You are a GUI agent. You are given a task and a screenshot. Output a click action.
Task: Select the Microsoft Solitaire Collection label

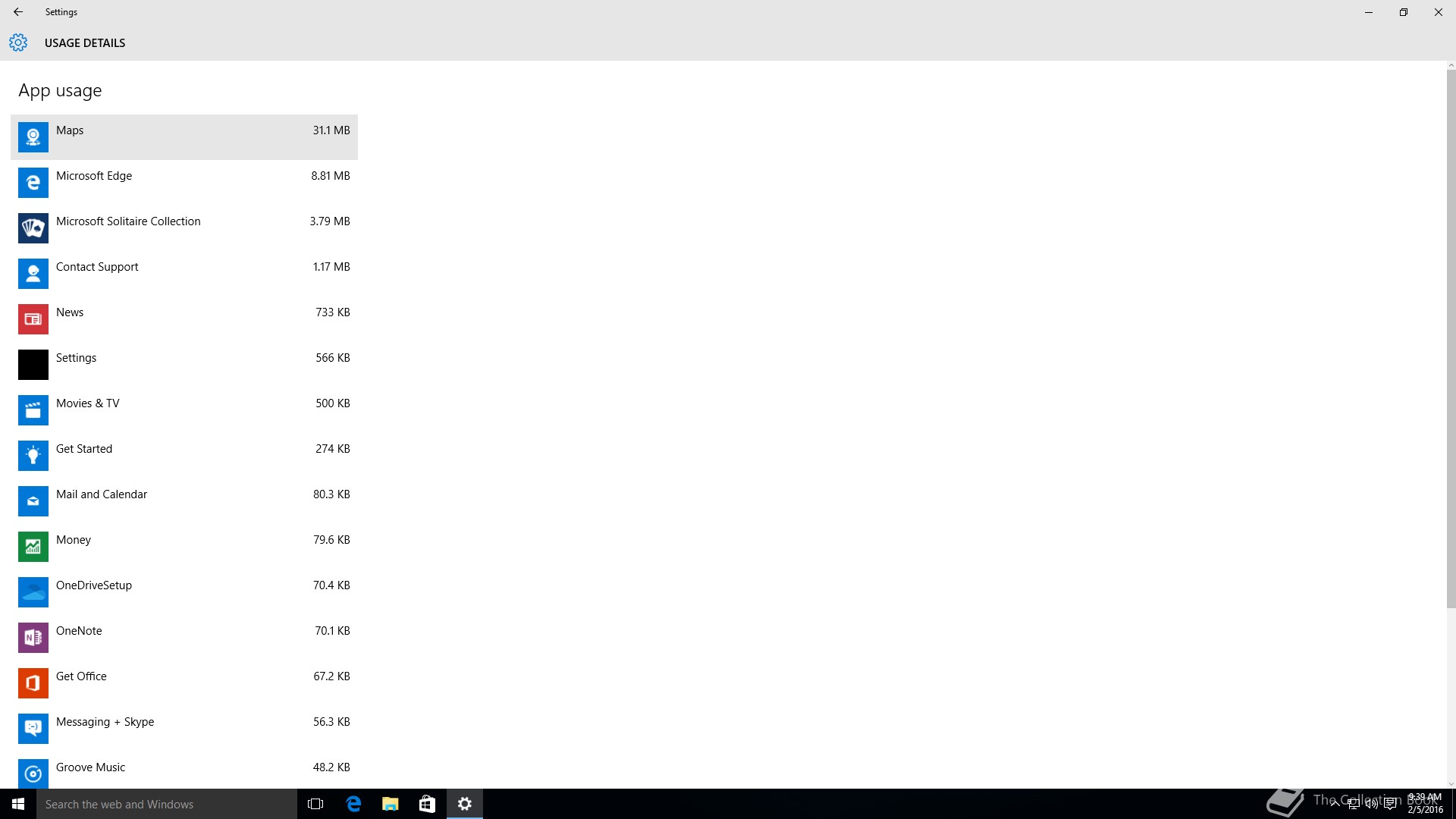pos(128,221)
